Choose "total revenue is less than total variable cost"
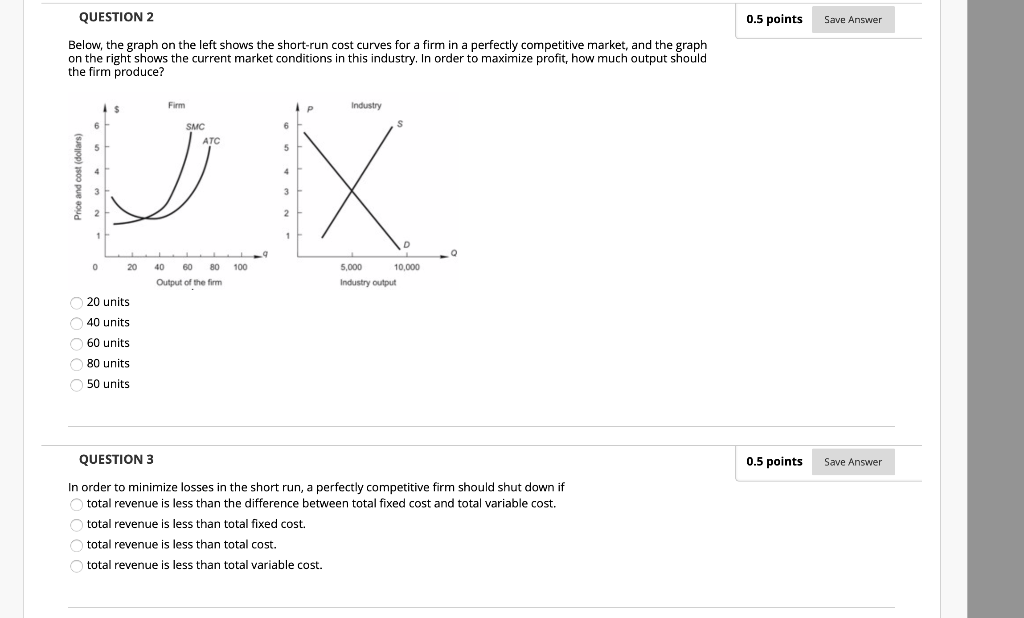The height and width of the screenshot is (618, 1024). pyautogui.click(x=76, y=565)
